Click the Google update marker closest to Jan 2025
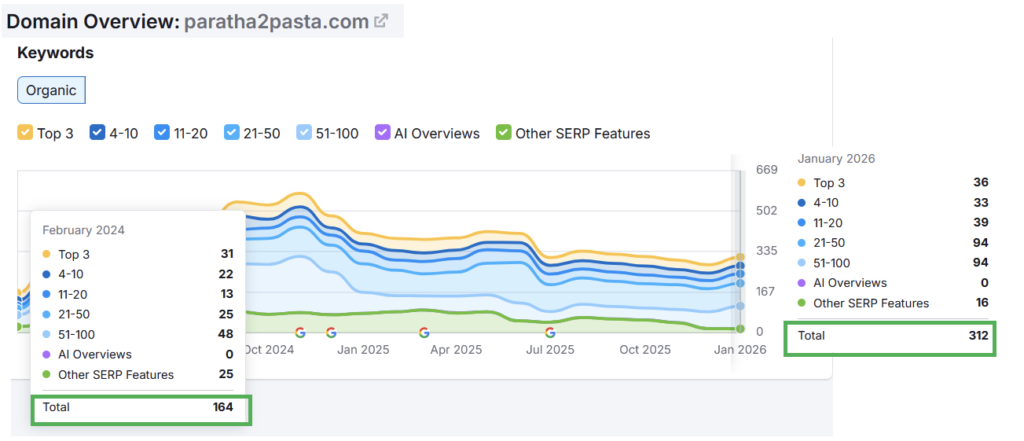1024x441 pixels. point(331,332)
